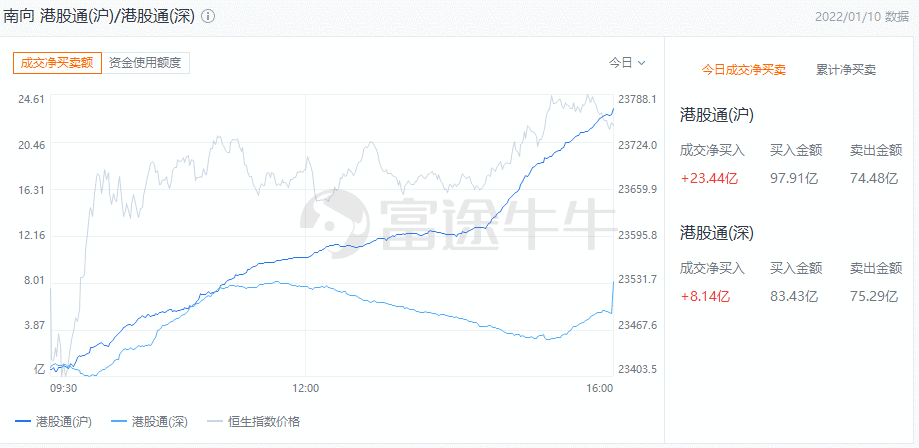Click the 2022/01/10 数据 date label
Image resolution: width=919 pixels, height=448 pixels.
[x=861, y=18]
